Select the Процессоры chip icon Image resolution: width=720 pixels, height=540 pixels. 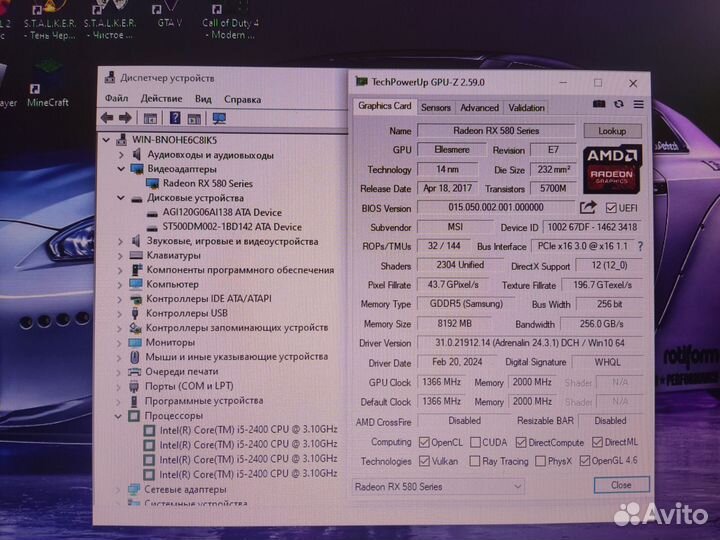pyautogui.click(x=134, y=416)
